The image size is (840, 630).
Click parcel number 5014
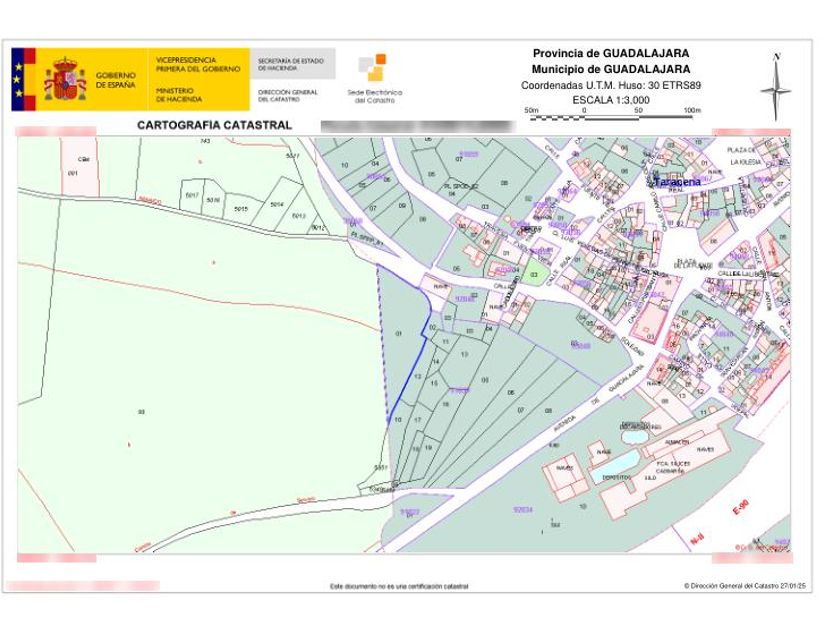point(276,204)
